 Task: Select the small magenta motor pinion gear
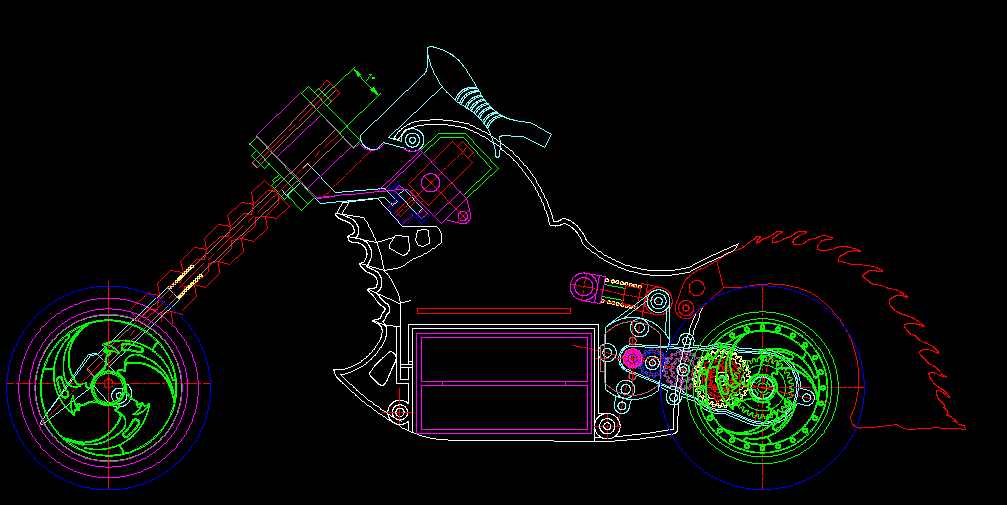pyautogui.click(x=633, y=358)
